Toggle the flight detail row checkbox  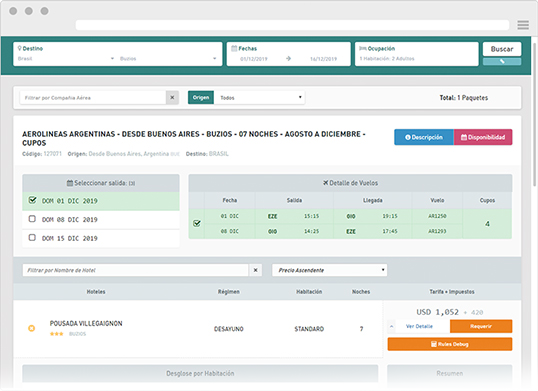(197, 224)
